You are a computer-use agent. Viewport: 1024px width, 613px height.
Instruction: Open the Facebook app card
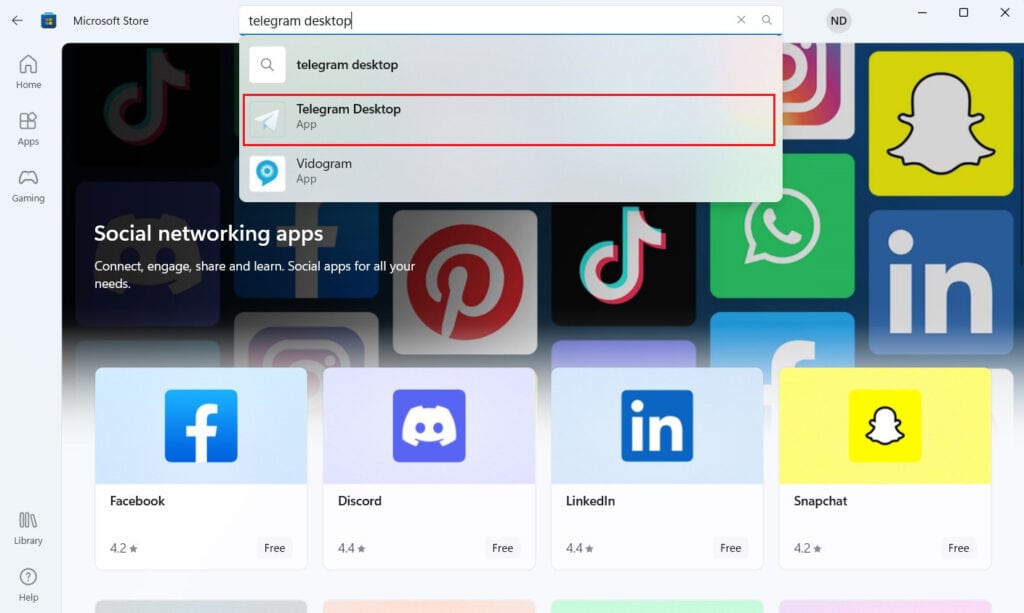tap(201, 468)
